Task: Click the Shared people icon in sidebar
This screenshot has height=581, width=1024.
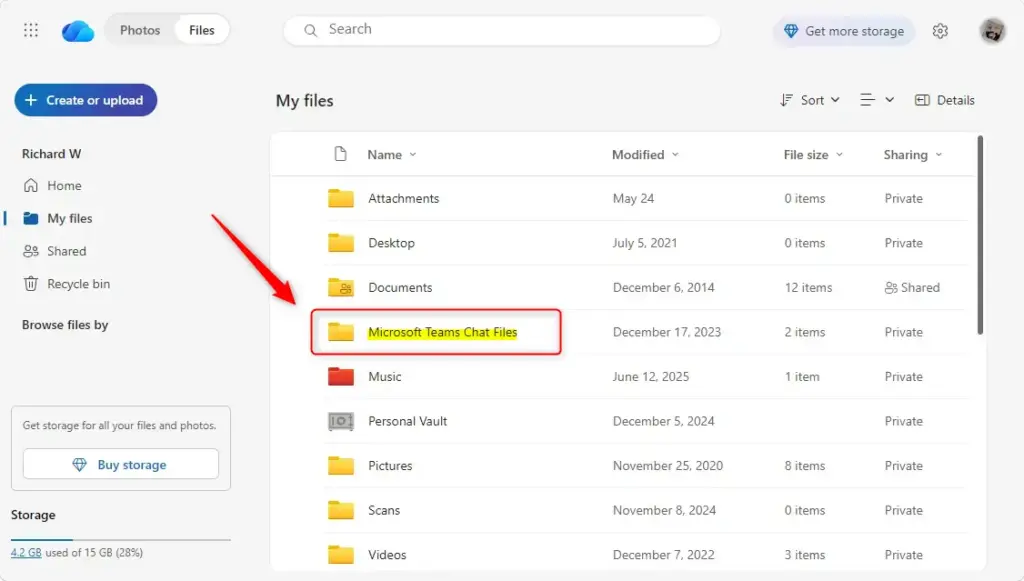Action: point(31,251)
